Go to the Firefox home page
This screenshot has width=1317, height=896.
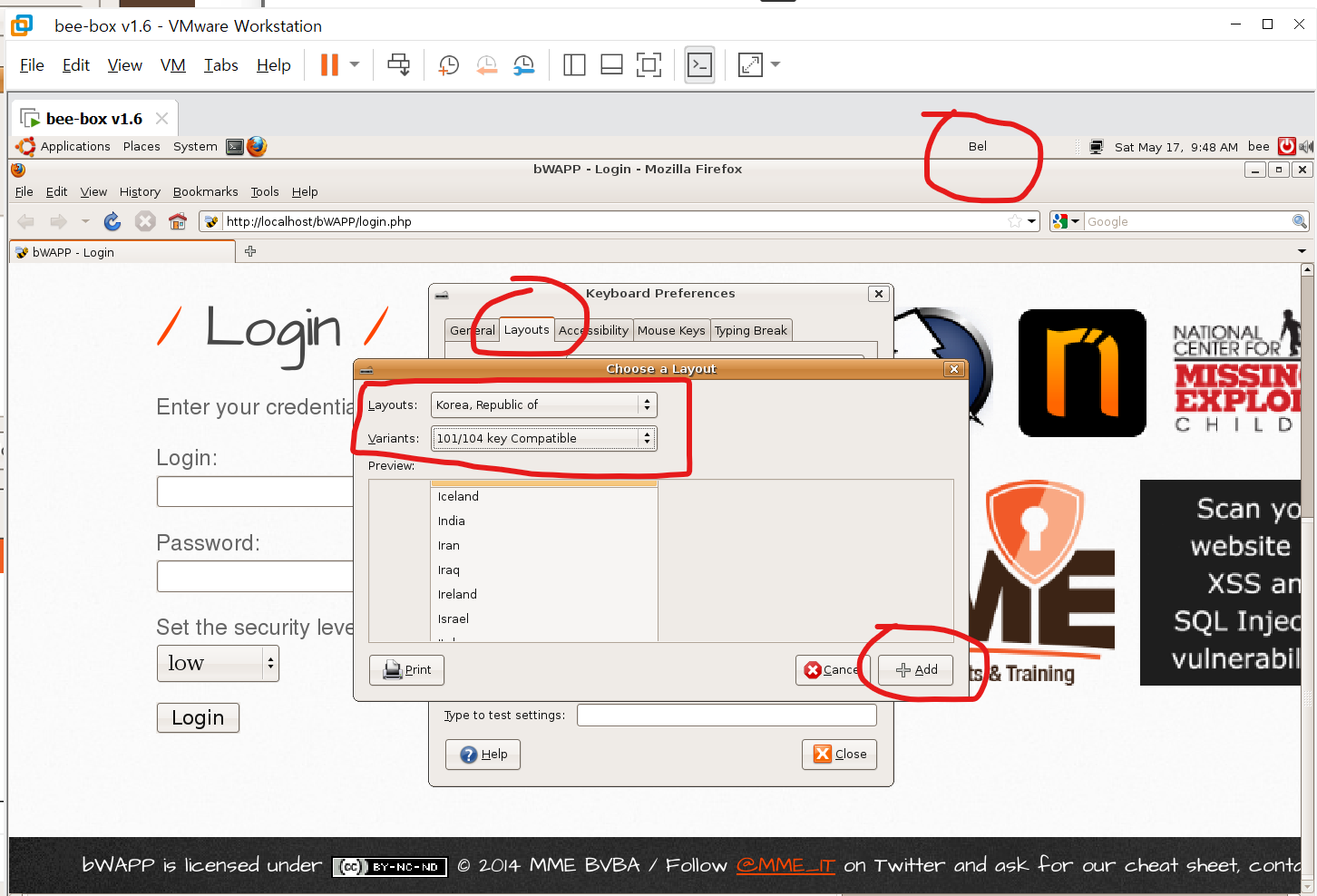178,221
